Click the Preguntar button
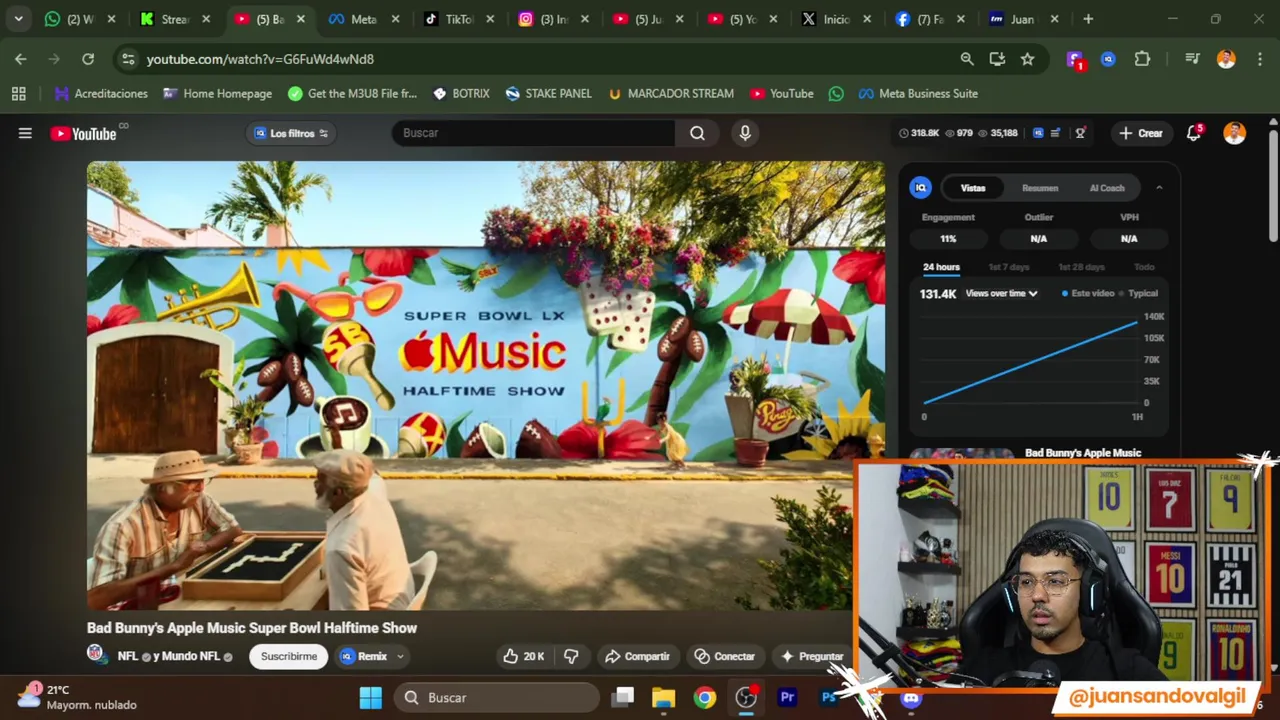 tap(811, 656)
